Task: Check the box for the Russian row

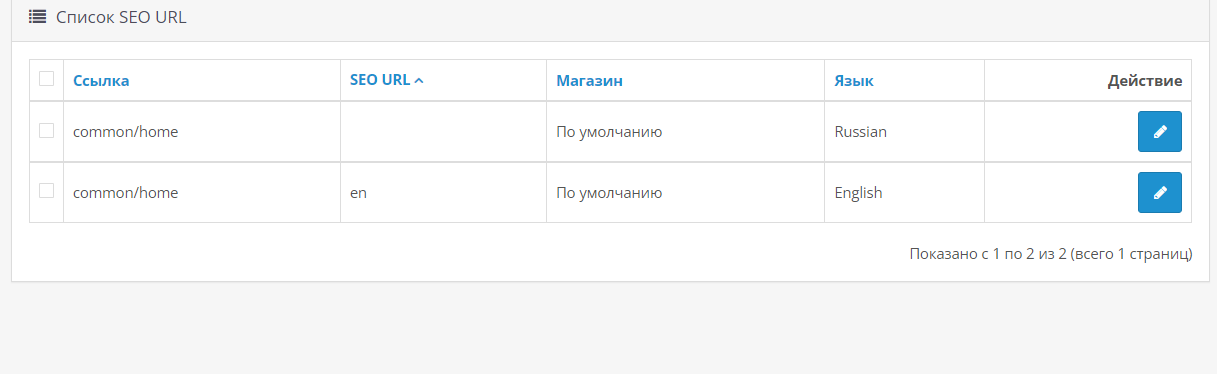Action: pos(46,130)
